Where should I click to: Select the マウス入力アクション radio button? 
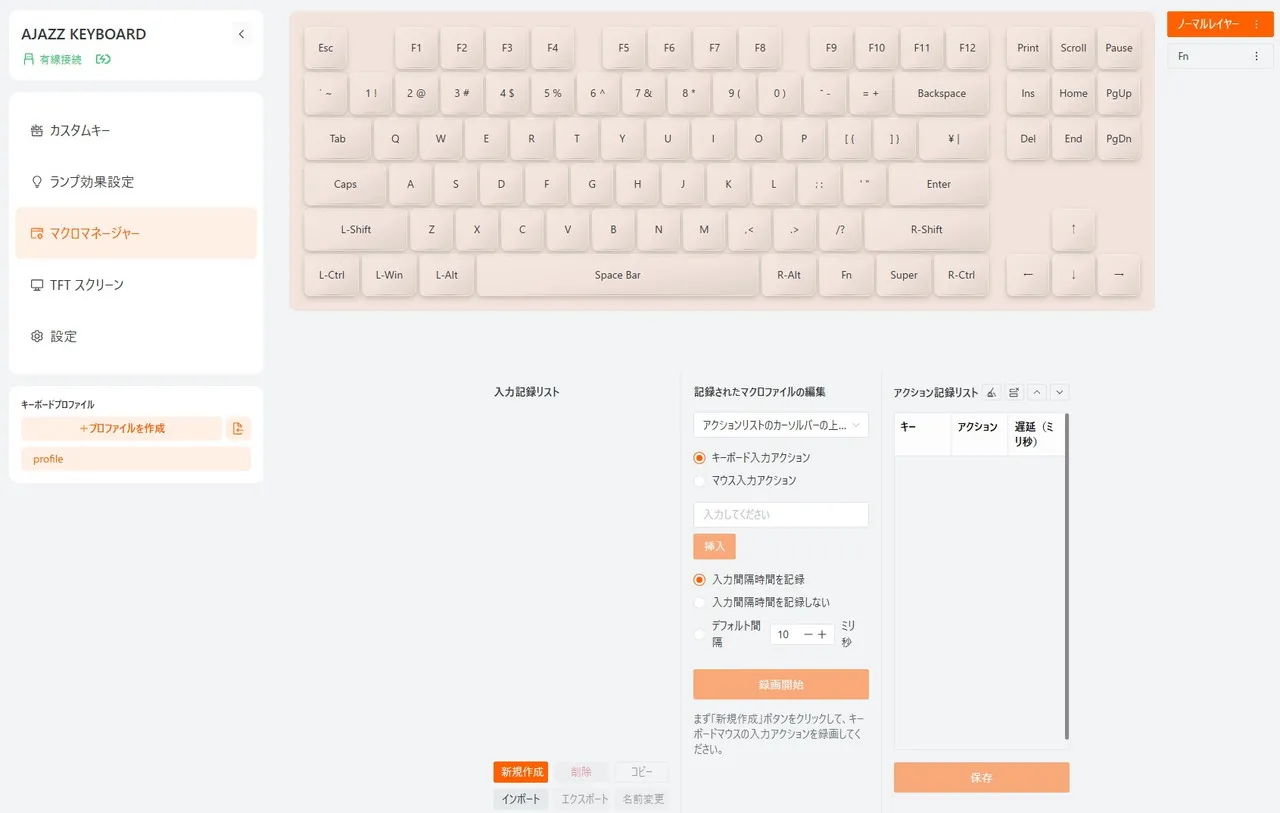(700, 481)
